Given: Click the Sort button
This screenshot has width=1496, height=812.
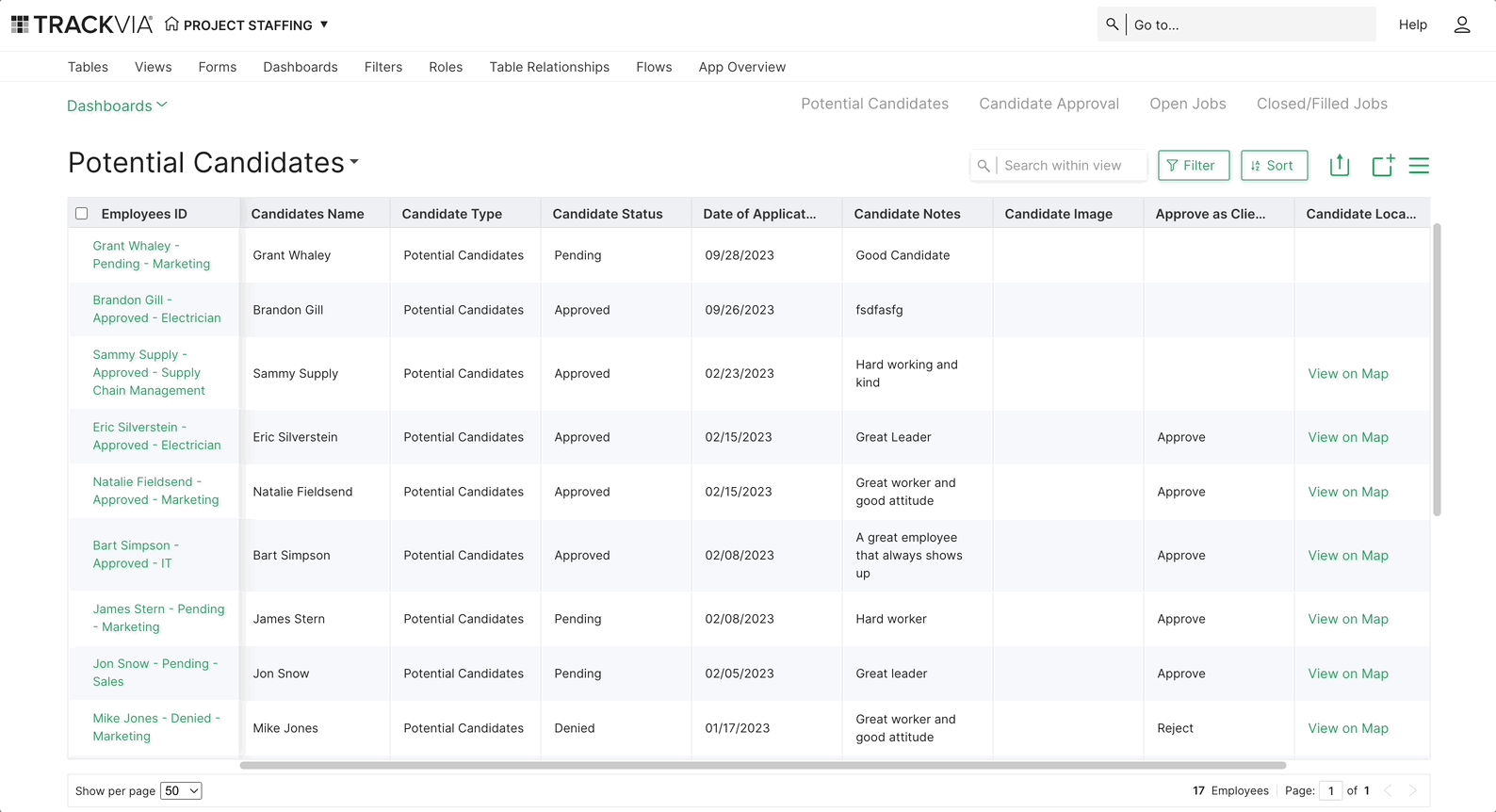Looking at the screenshot, I should (x=1274, y=165).
